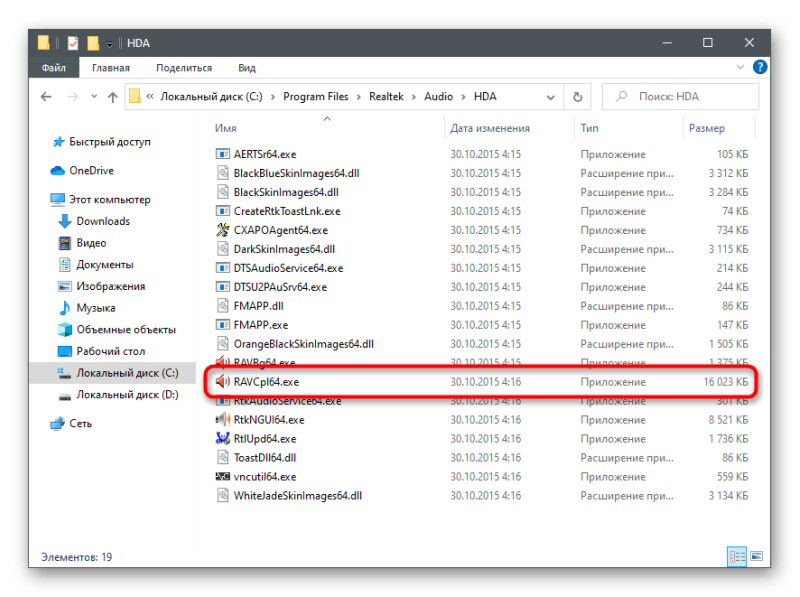Select the file BlackSkinImages64.dll

(x=286, y=192)
